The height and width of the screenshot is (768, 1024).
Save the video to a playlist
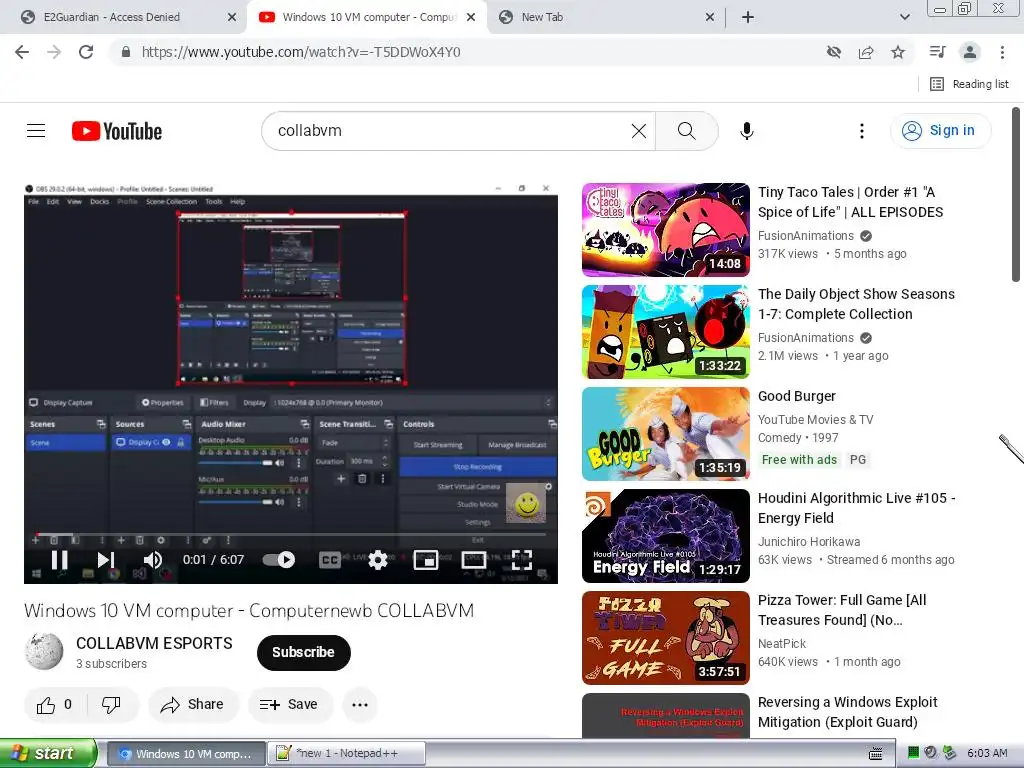[x=290, y=705]
